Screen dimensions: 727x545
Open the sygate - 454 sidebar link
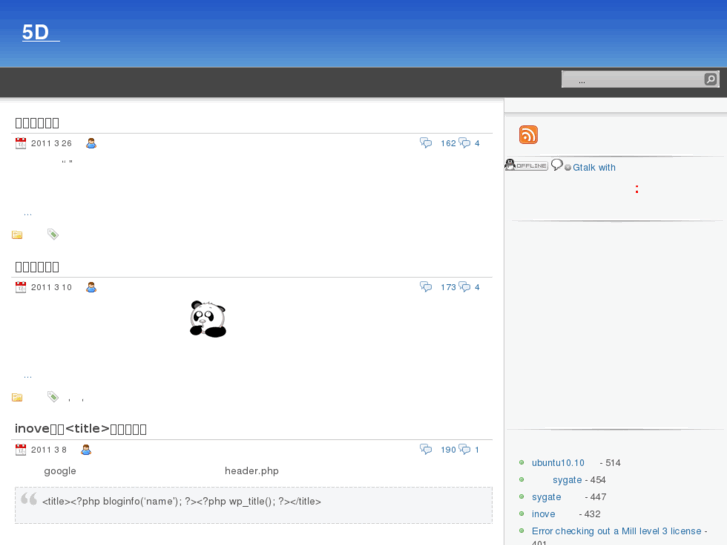point(567,480)
